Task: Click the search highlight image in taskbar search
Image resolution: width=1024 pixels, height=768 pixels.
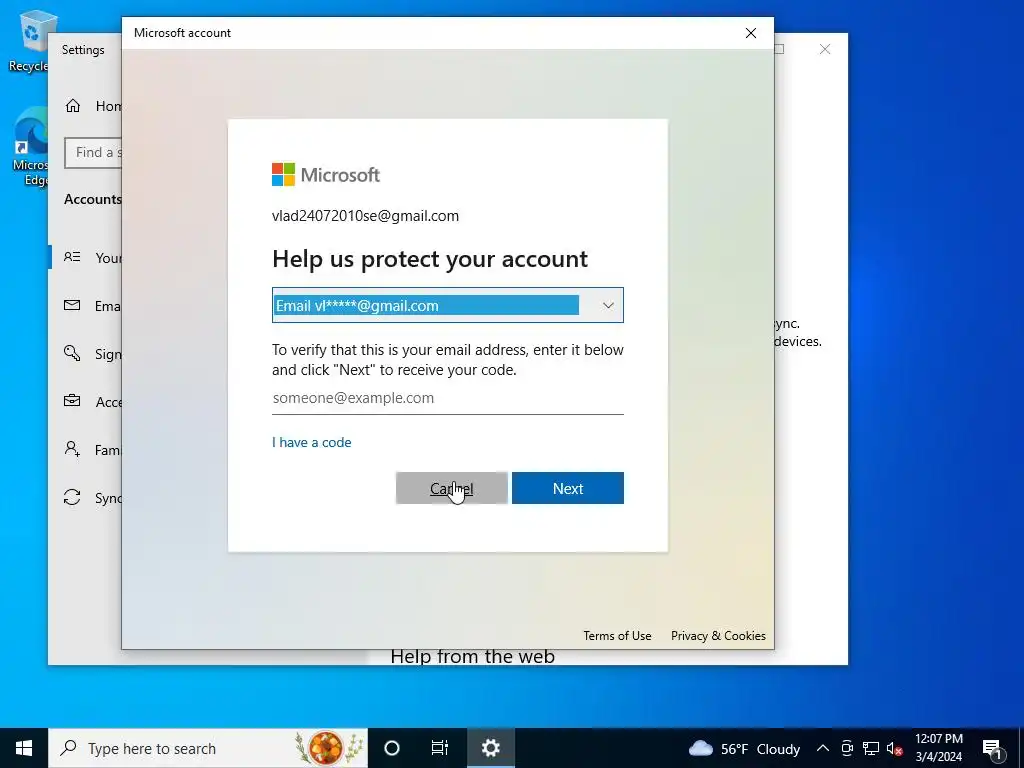Action: pyautogui.click(x=328, y=748)
